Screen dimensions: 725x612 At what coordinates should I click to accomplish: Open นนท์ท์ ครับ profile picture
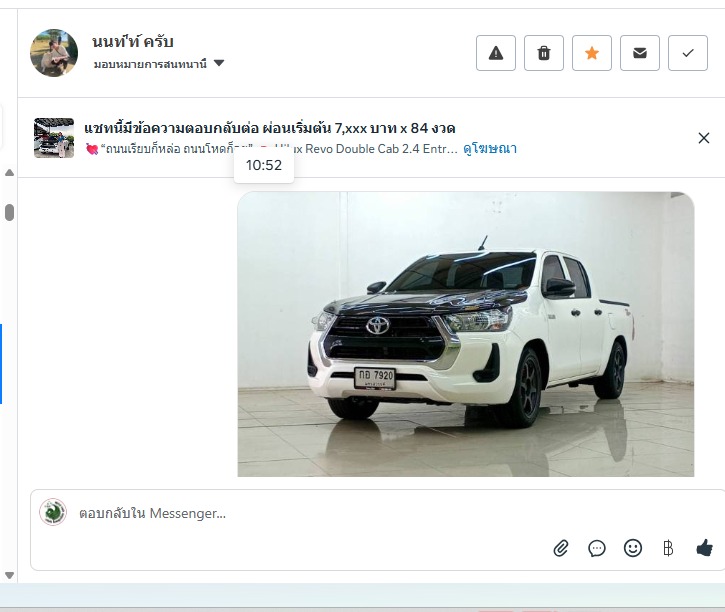pyautogui.click(x=54, y=53)
